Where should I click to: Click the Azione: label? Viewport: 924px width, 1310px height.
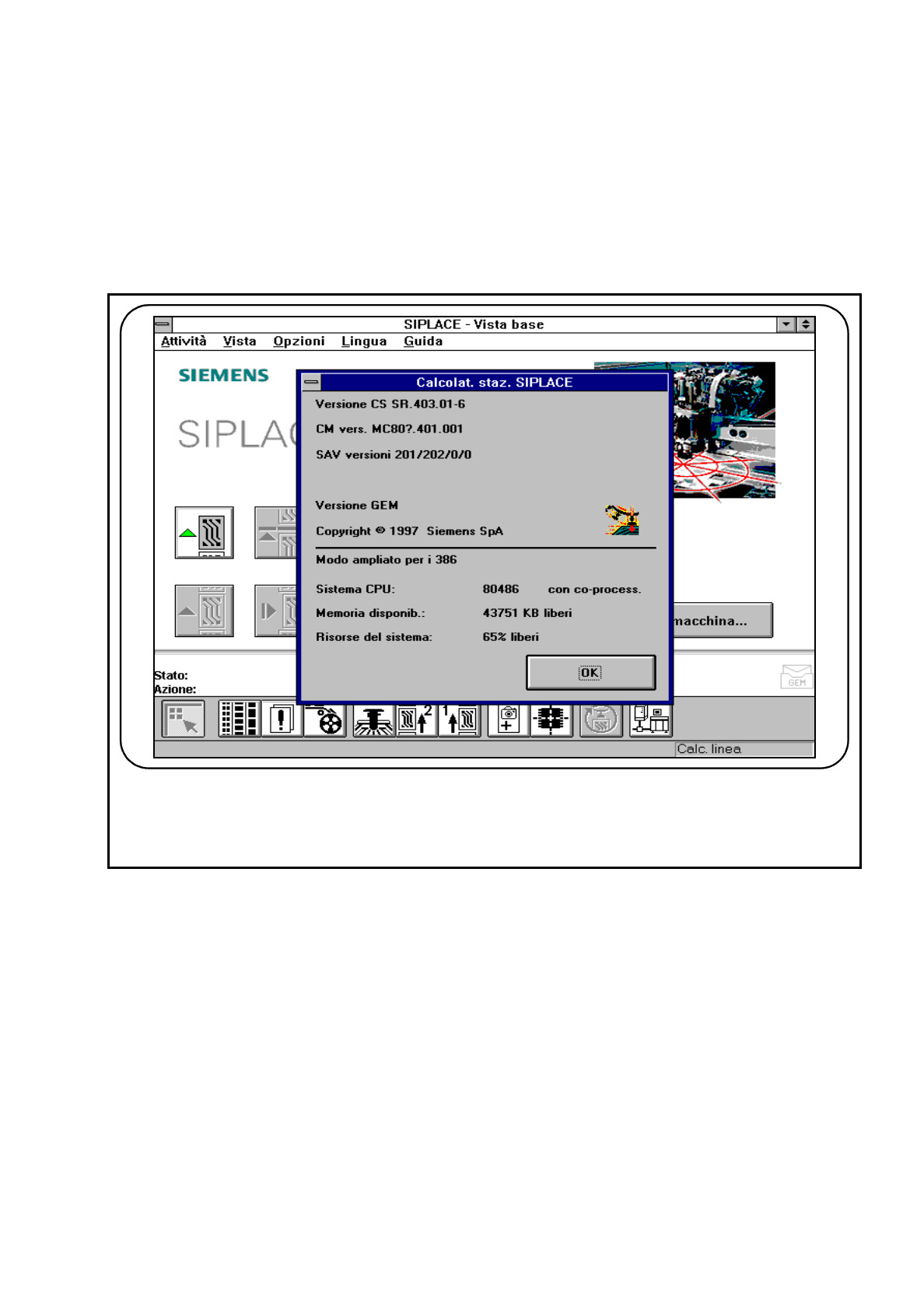coord(175,689)
